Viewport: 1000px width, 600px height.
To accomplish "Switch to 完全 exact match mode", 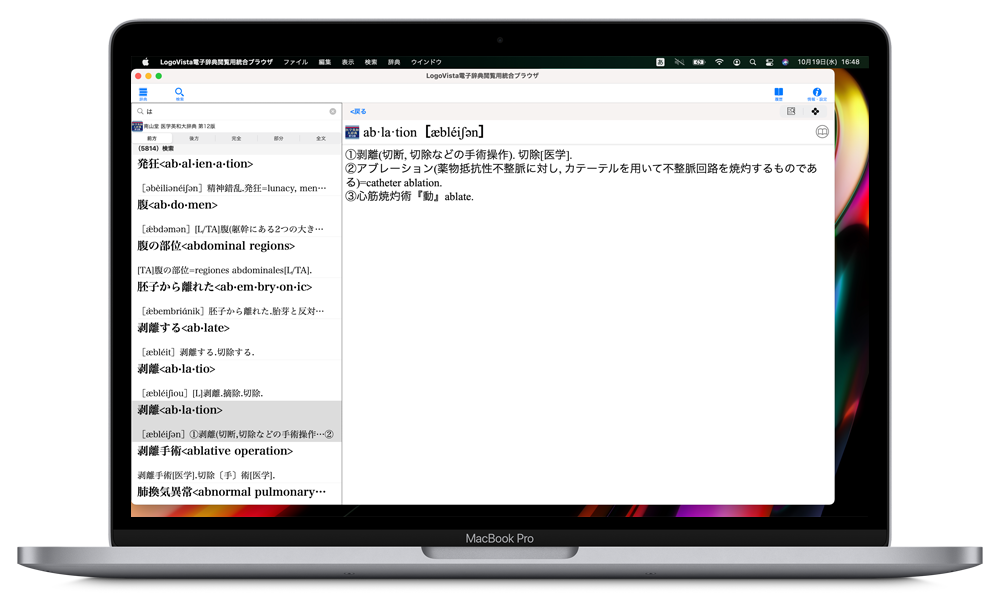I will (236, 138).
